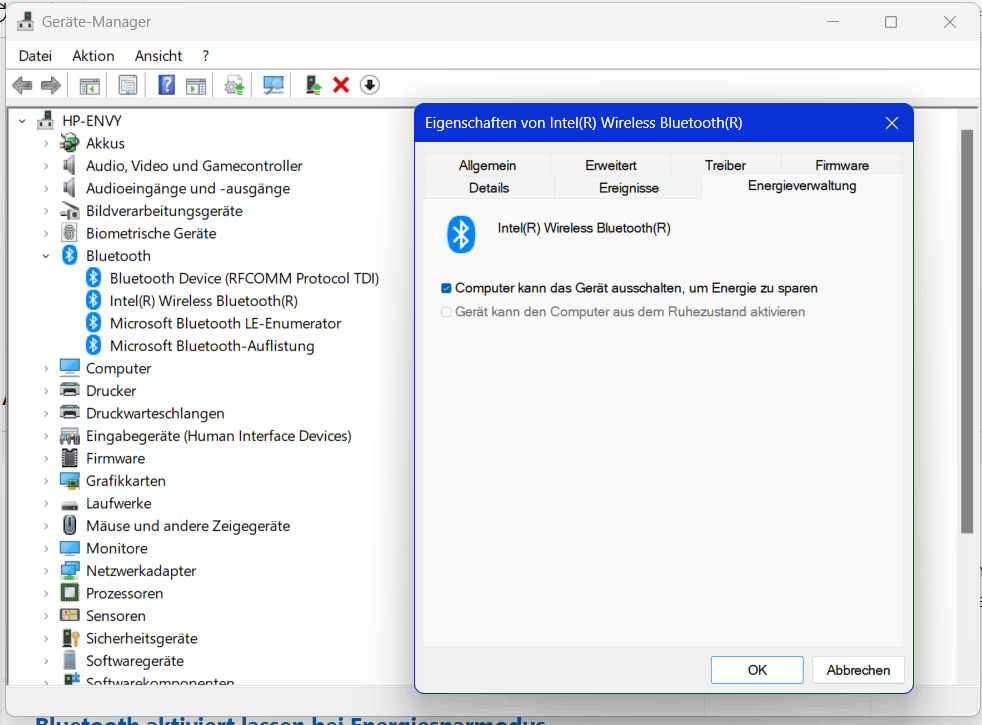Select Softwaregeräte in device tree

coord(135,661)
